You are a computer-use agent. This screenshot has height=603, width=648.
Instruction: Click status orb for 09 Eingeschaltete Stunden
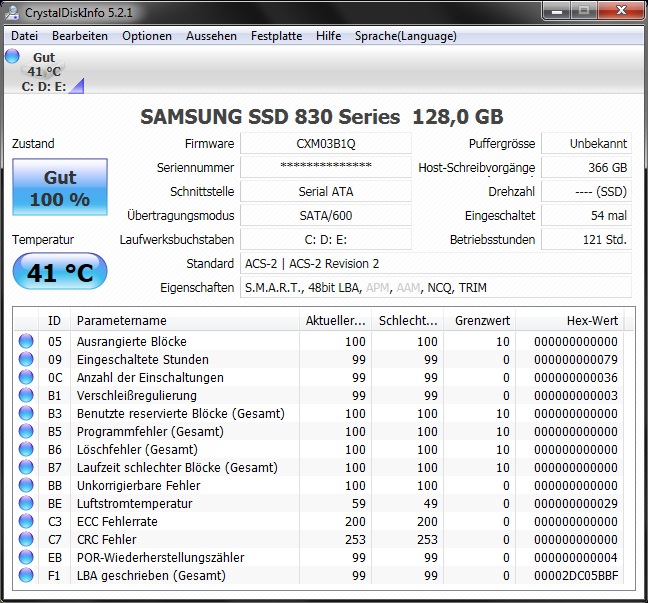(26, 359)
